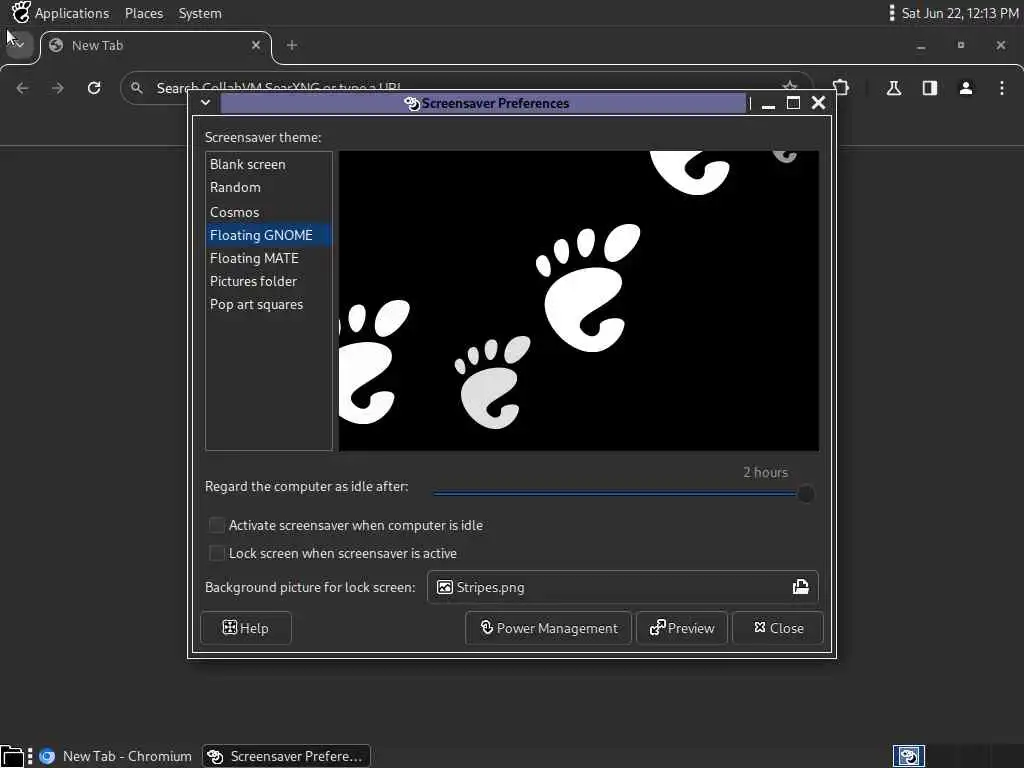Screen dimensions: 1024x768
Task: Open the Places menu
Action: (144, 13)
